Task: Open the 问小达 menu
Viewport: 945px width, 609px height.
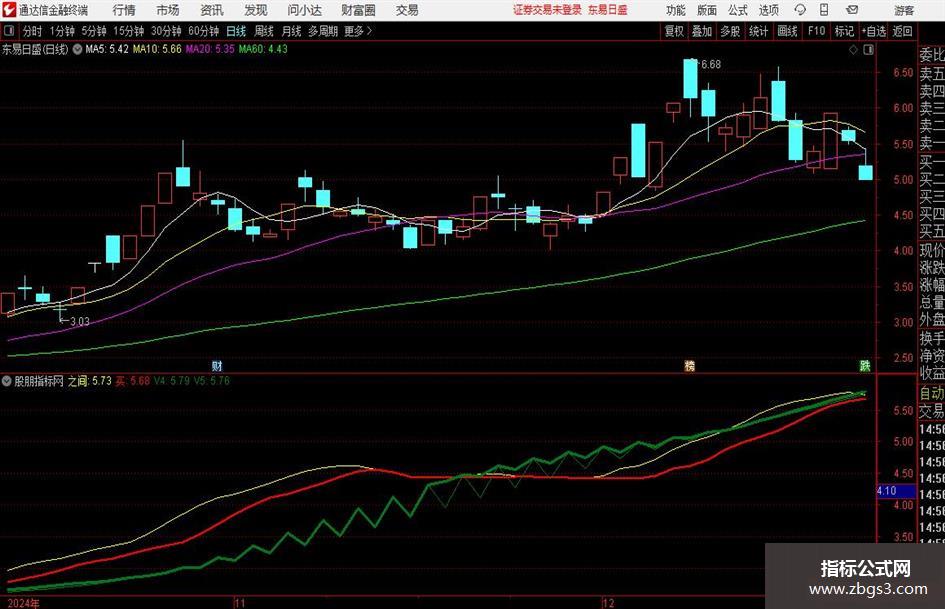Action: [304, 10]
